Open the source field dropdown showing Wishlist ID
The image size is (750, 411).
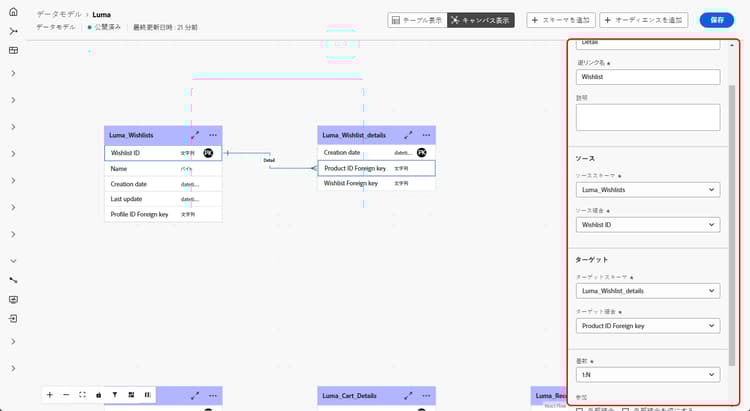(x=648, y=224)
